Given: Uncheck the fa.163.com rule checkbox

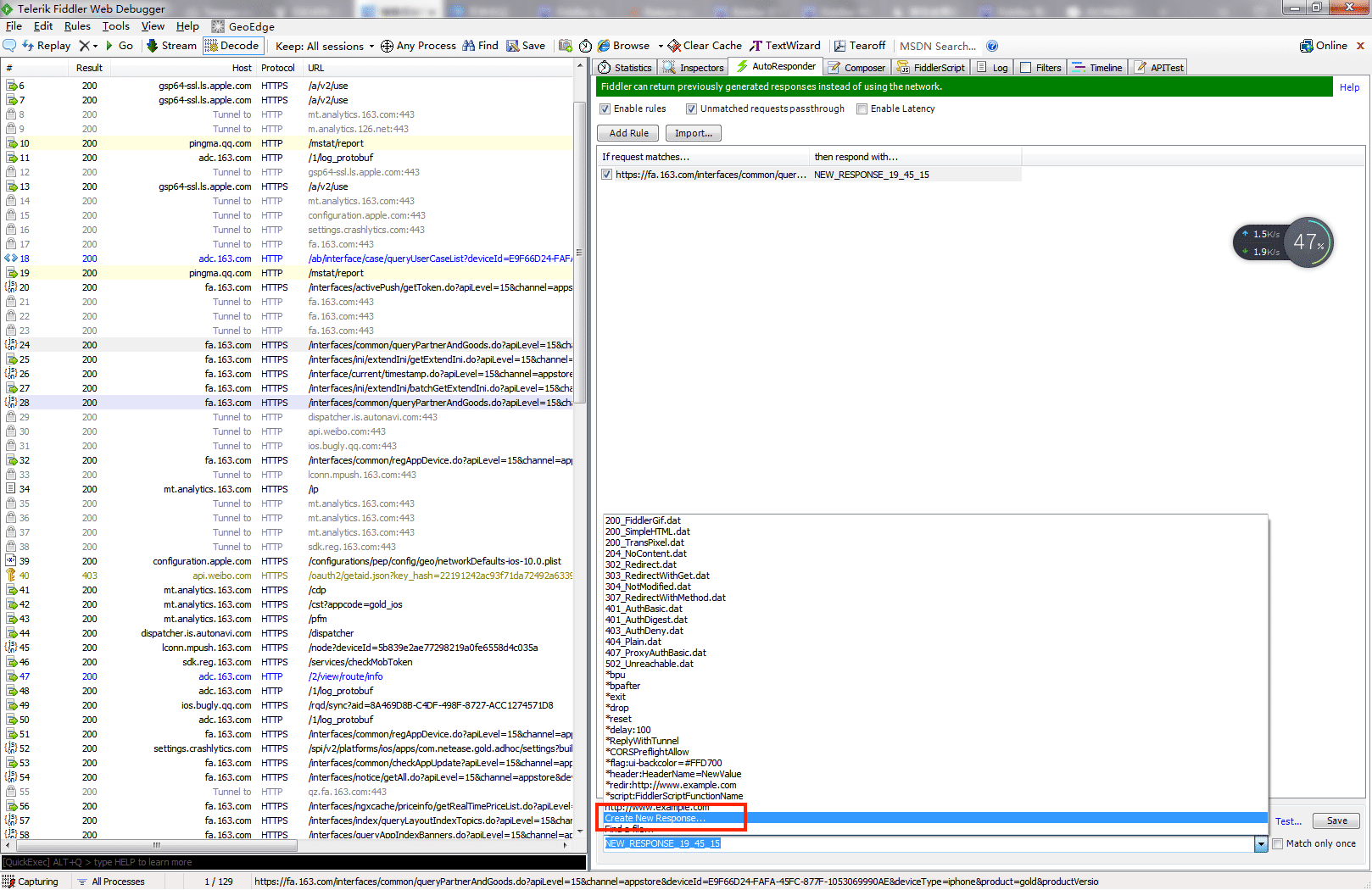Looking at the screenshot, I should point(606,175).
